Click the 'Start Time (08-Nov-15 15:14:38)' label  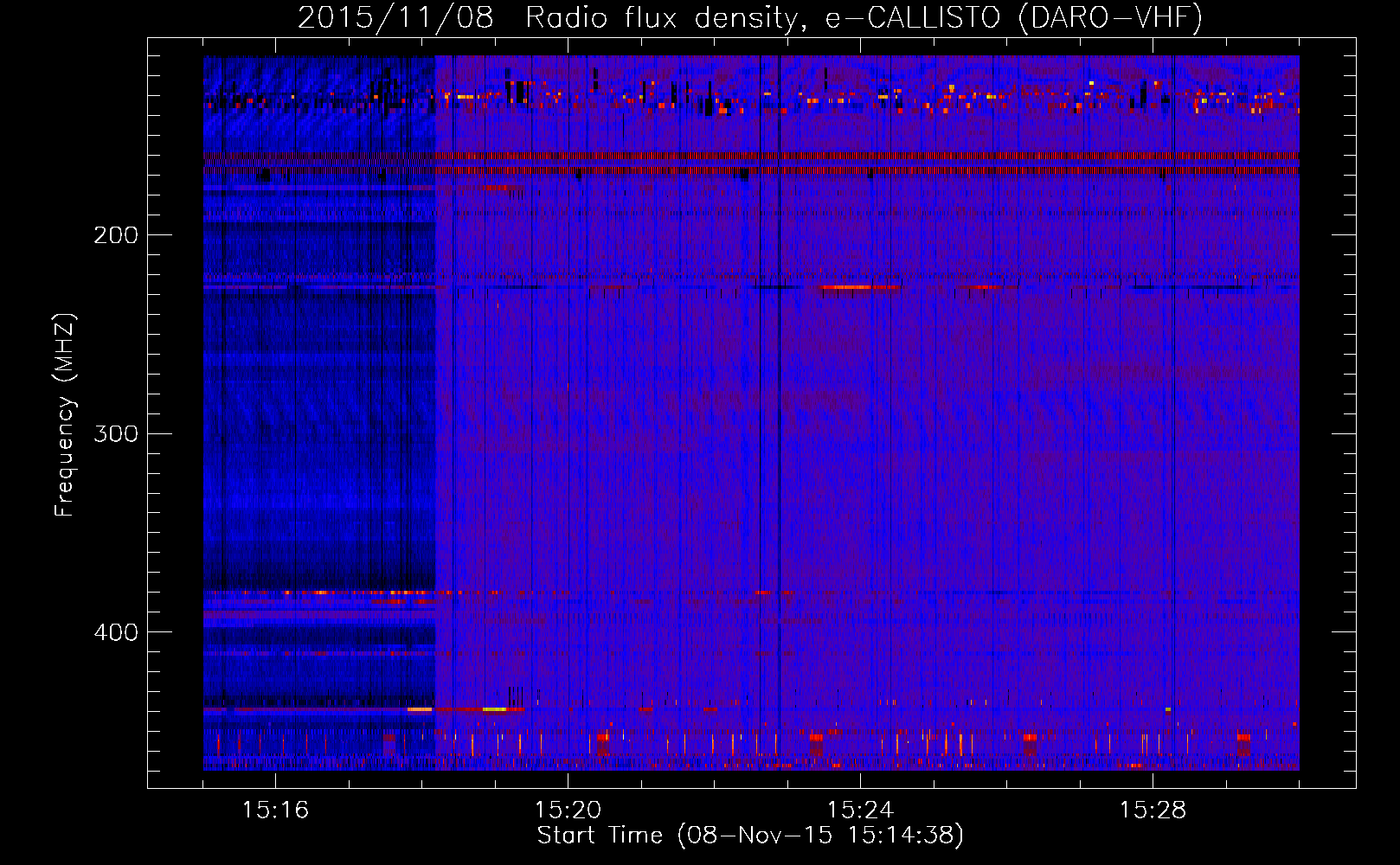point(750,836)
